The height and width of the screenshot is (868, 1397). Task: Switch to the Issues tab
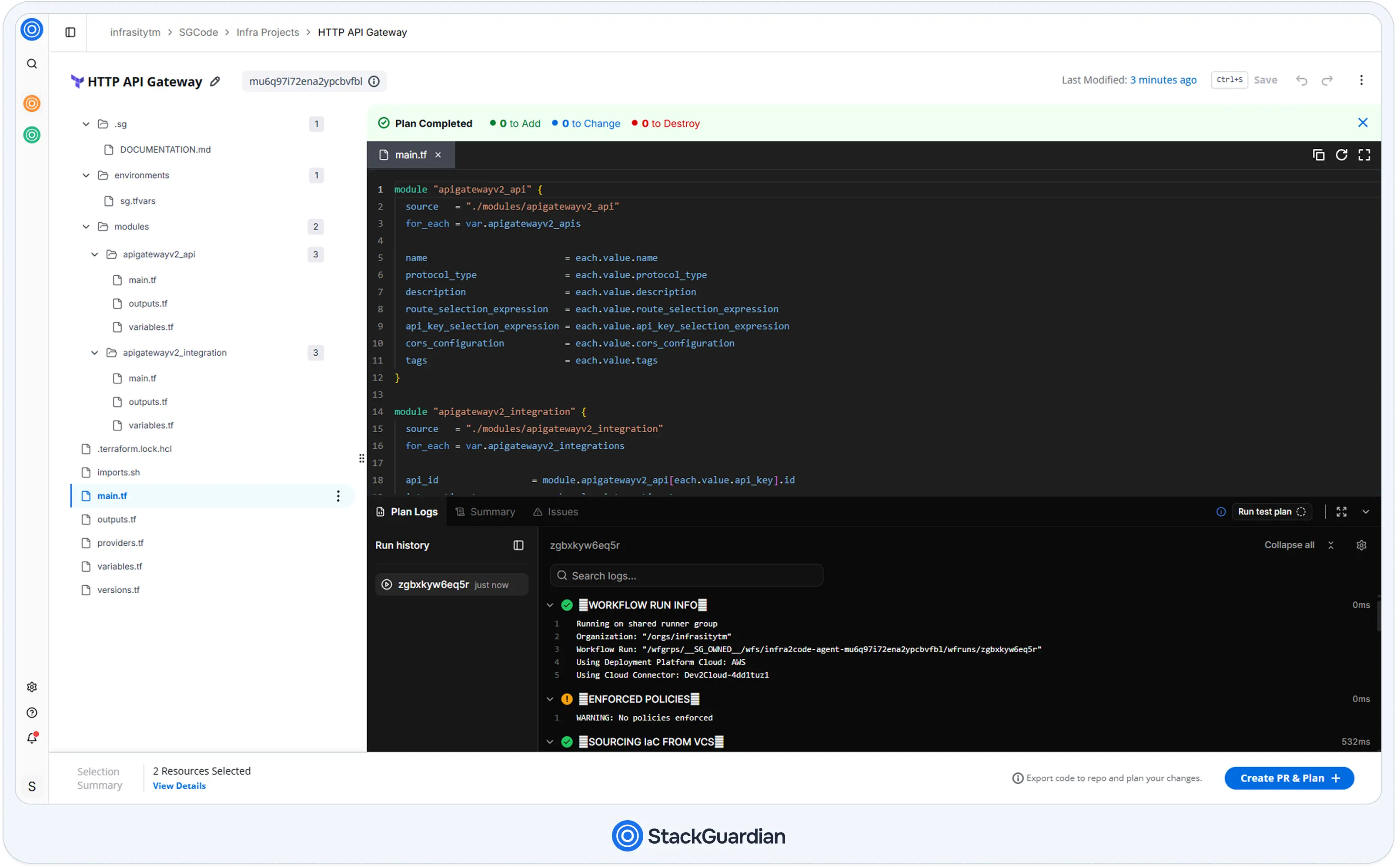[x=555, y=512]
